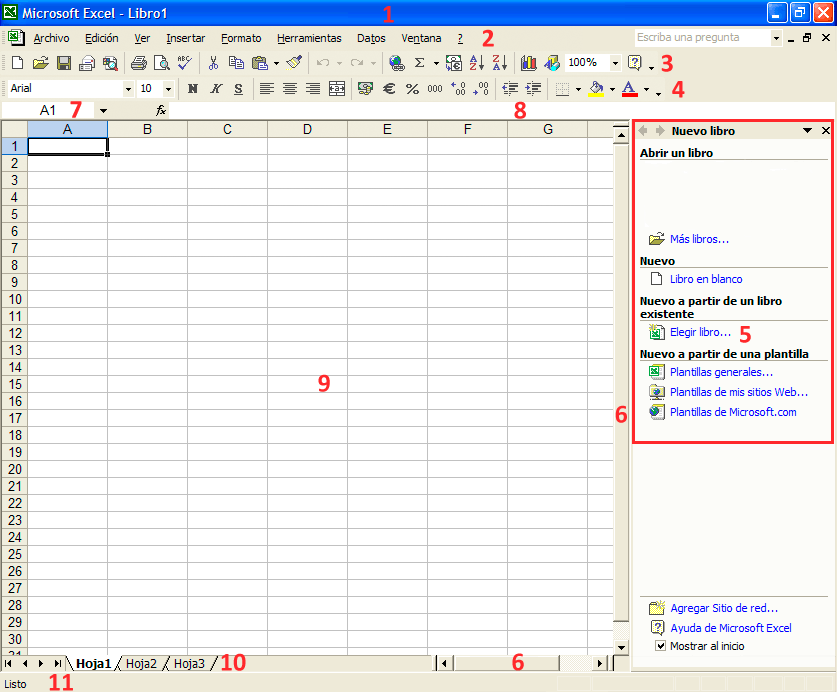This screenshot has height=692, width=837.
Task: Open Plantillas de Microsoft.com link
Action: [733, 412]
